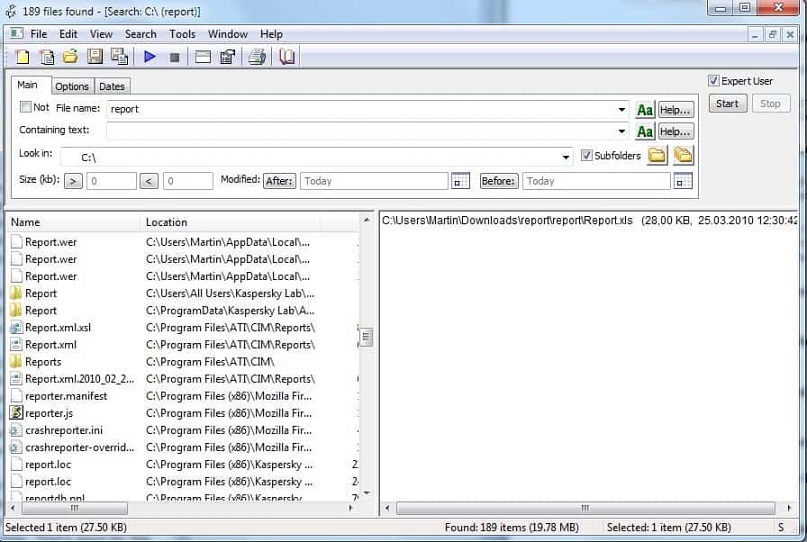Click the size less-than button

click(x=149, y=181)
